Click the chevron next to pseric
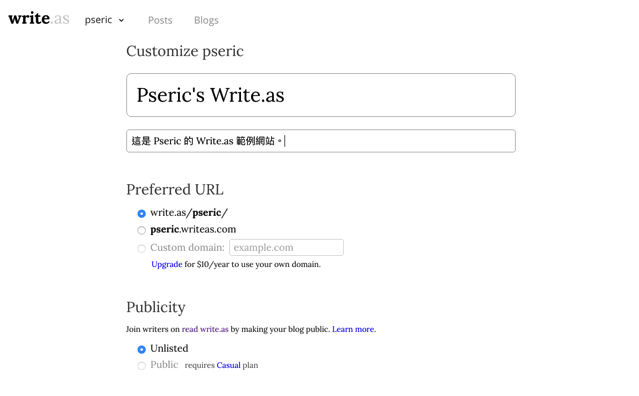The width and height of the screenshot is (639, 396). 121,20
